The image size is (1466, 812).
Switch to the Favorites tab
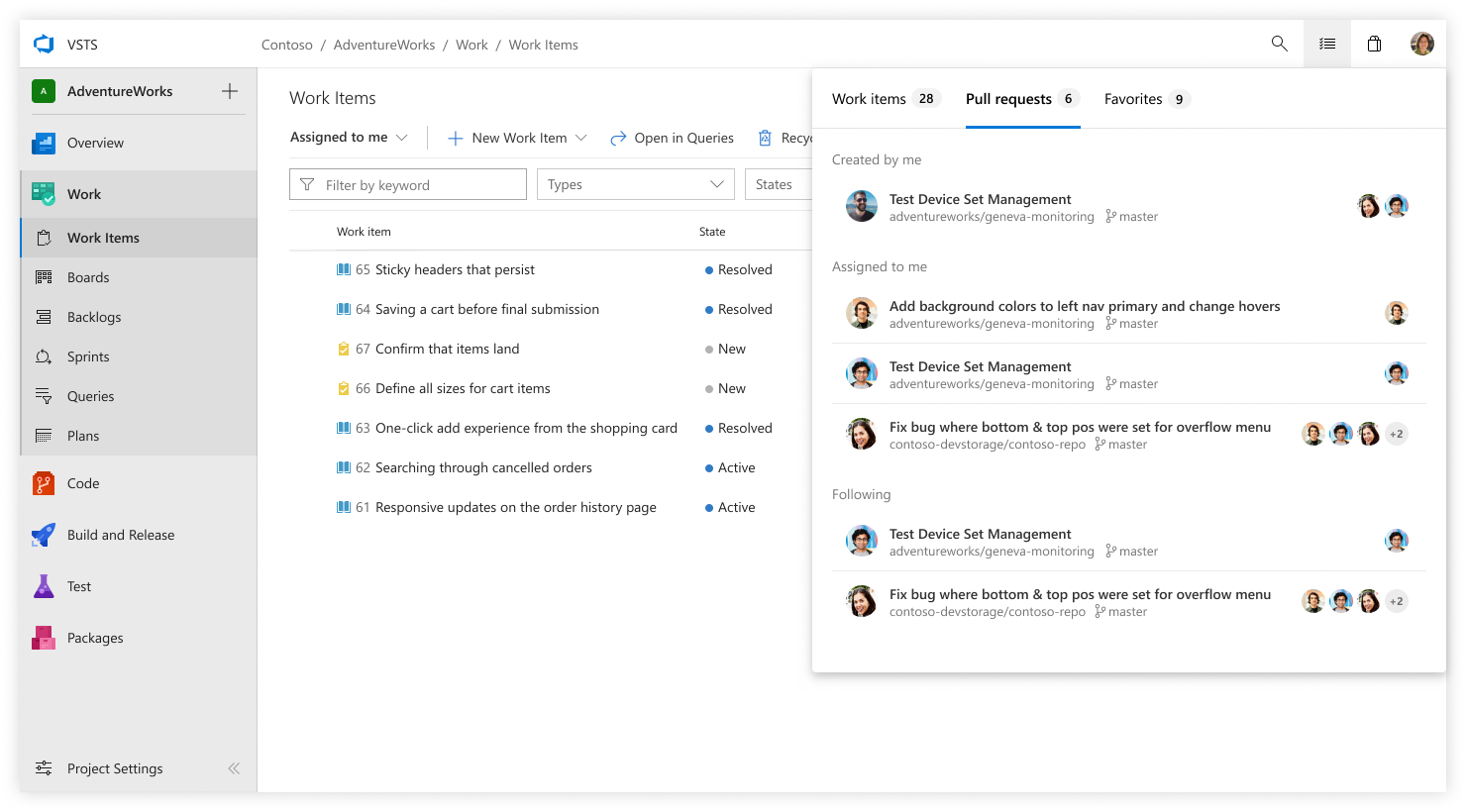pyautogui.click(x=1146, y=99)
